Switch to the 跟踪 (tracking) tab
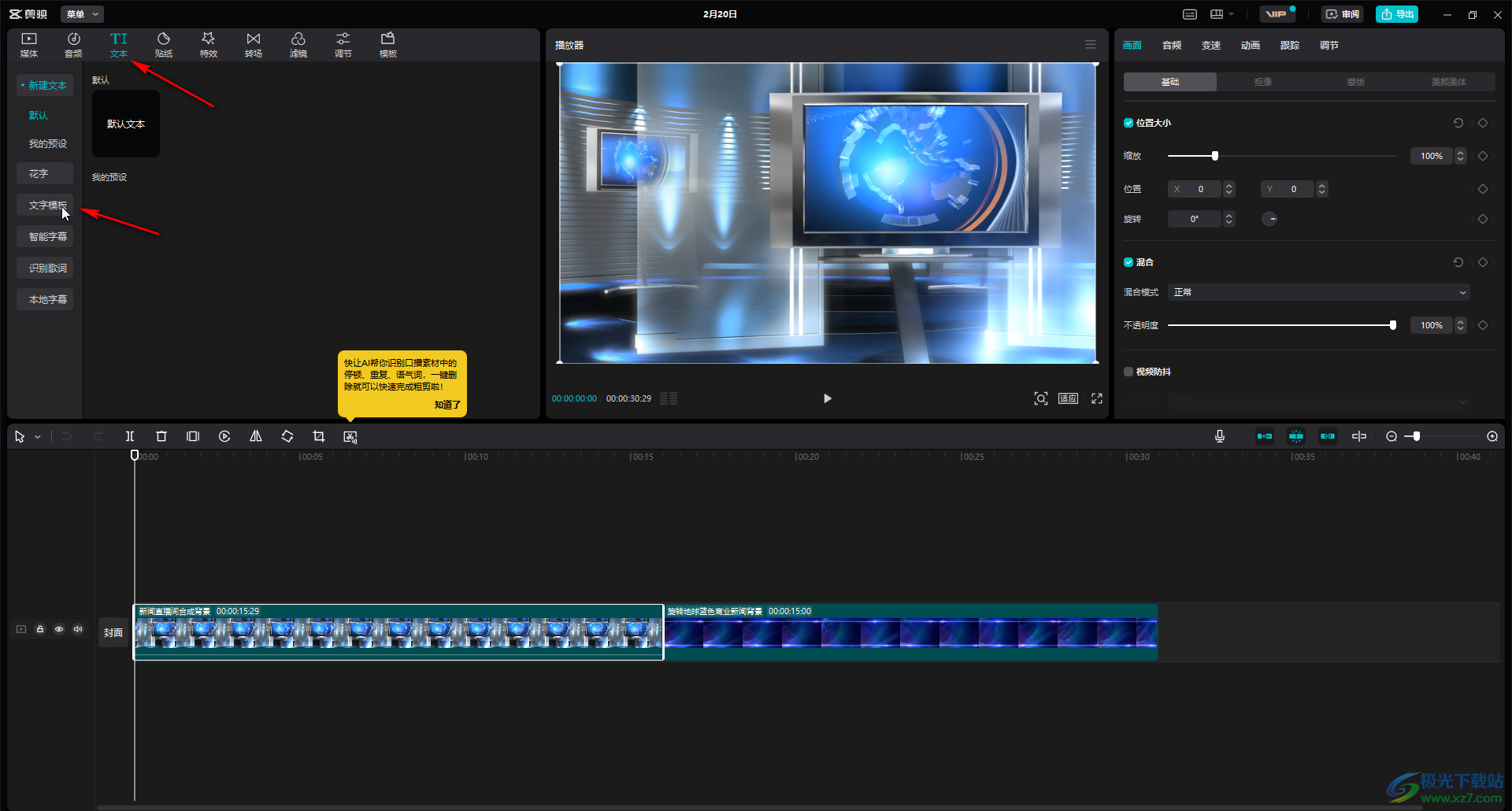 click(1290, 45)
